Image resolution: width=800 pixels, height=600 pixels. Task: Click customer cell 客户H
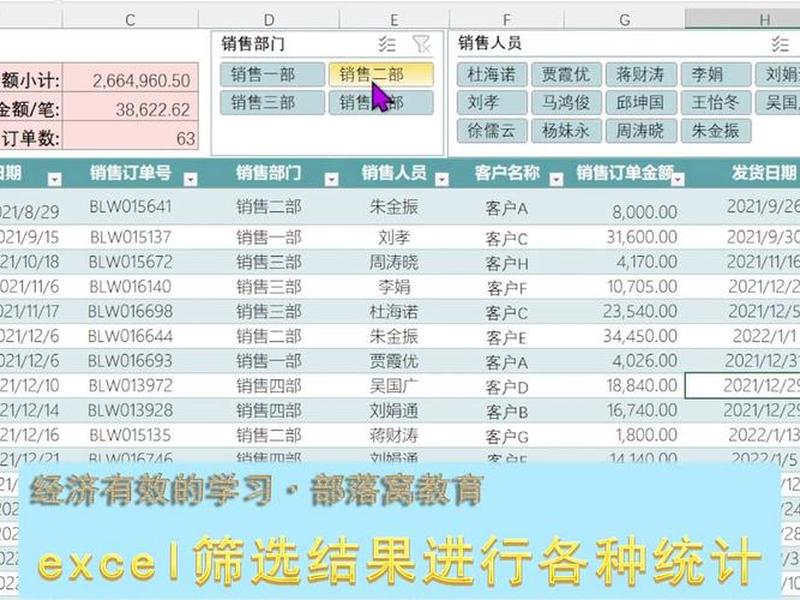click(507, 263)
